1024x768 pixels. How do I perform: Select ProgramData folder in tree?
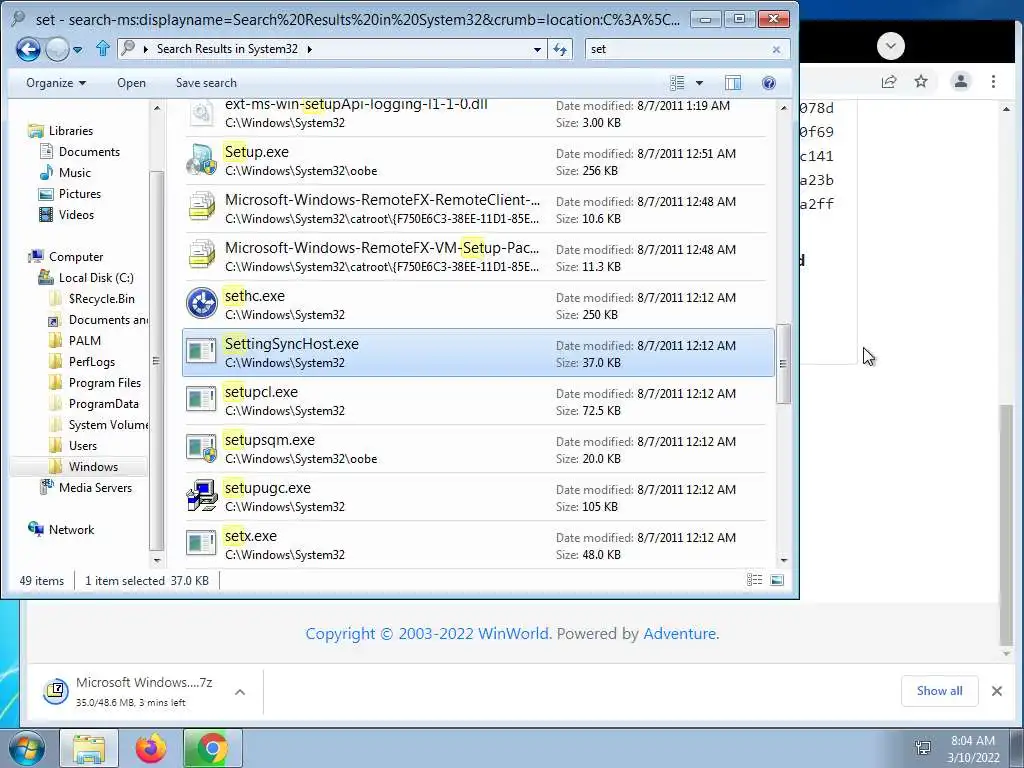coord(103,404)
